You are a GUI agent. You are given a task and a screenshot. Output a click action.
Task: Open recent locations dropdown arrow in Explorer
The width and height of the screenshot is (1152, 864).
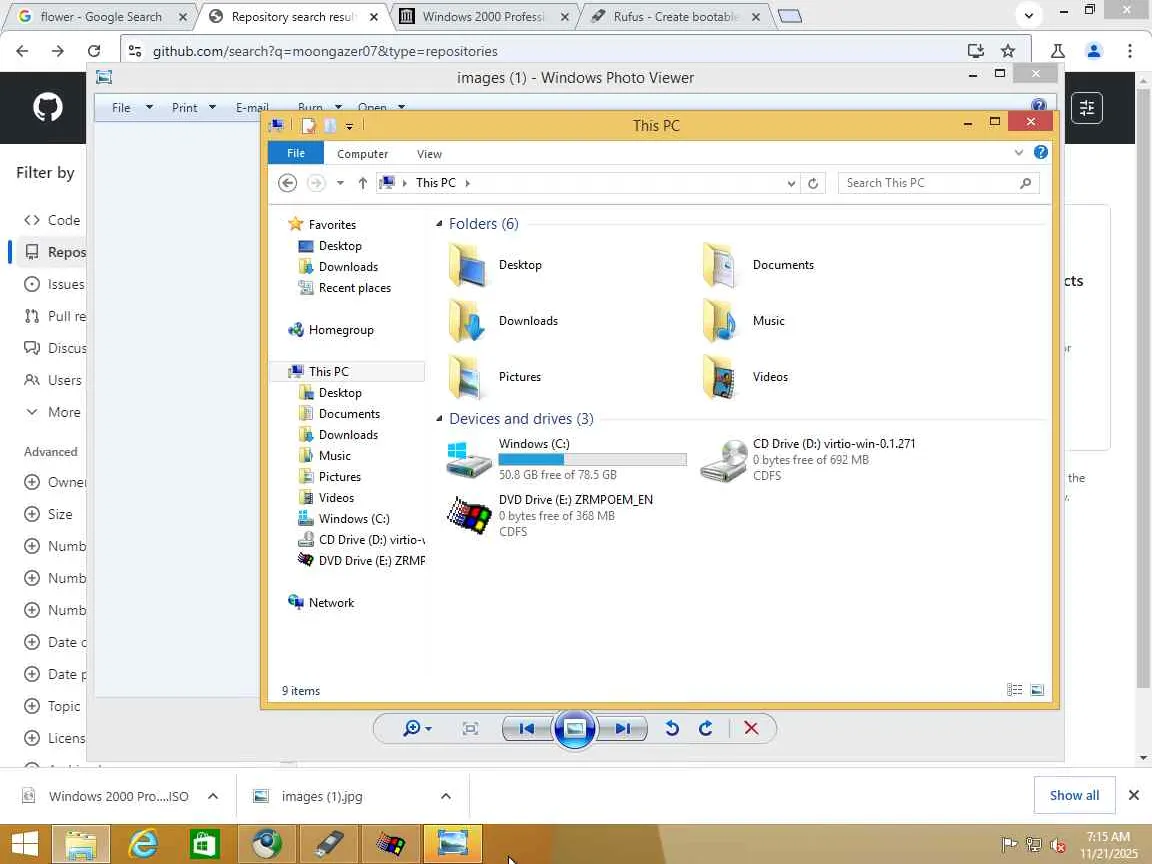tap(340, 183)
